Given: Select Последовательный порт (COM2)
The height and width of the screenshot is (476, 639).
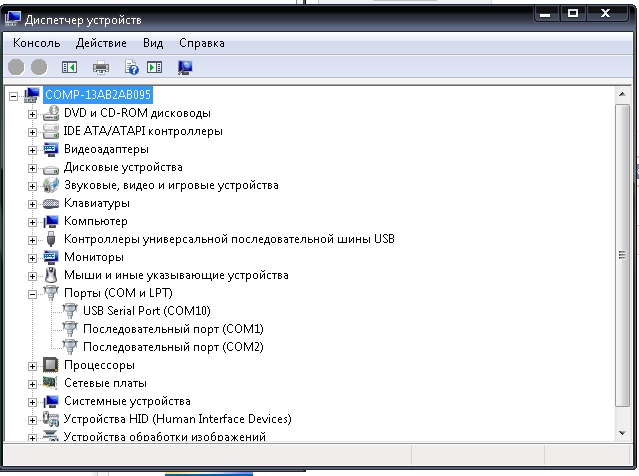Looking at the screenshot, I should [x=173, y=347].
